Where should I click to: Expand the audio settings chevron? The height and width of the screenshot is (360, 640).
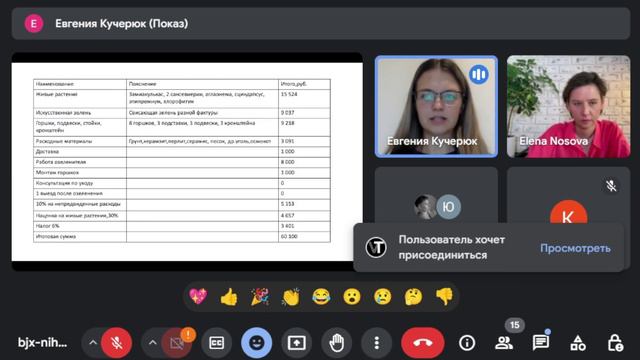93,343
